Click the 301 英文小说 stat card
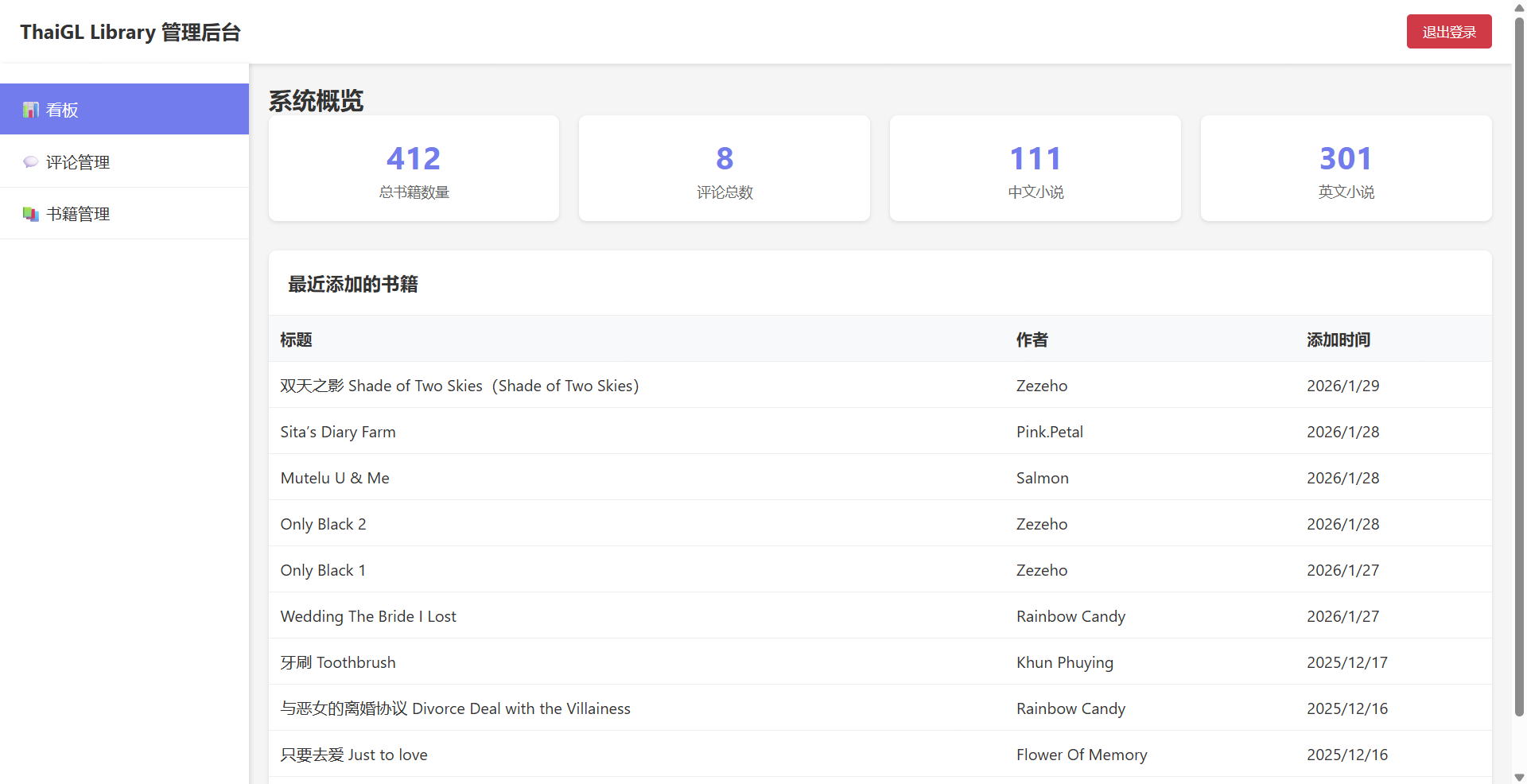The height and width of the screenshot is (784, 1527). click(1346, 169)
